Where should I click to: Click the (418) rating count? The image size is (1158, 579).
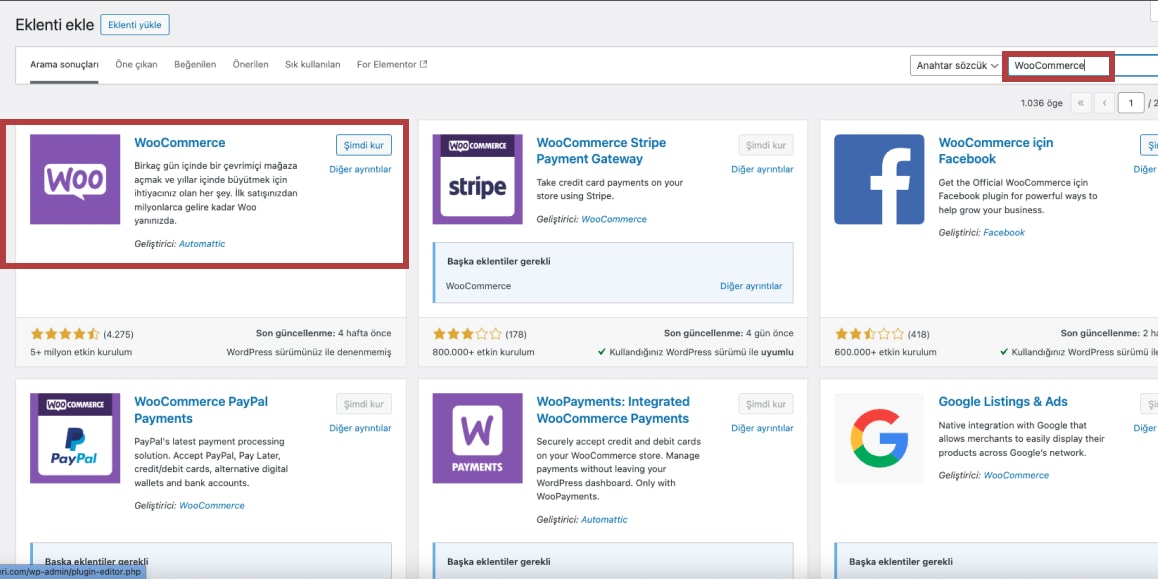point(919,334)
